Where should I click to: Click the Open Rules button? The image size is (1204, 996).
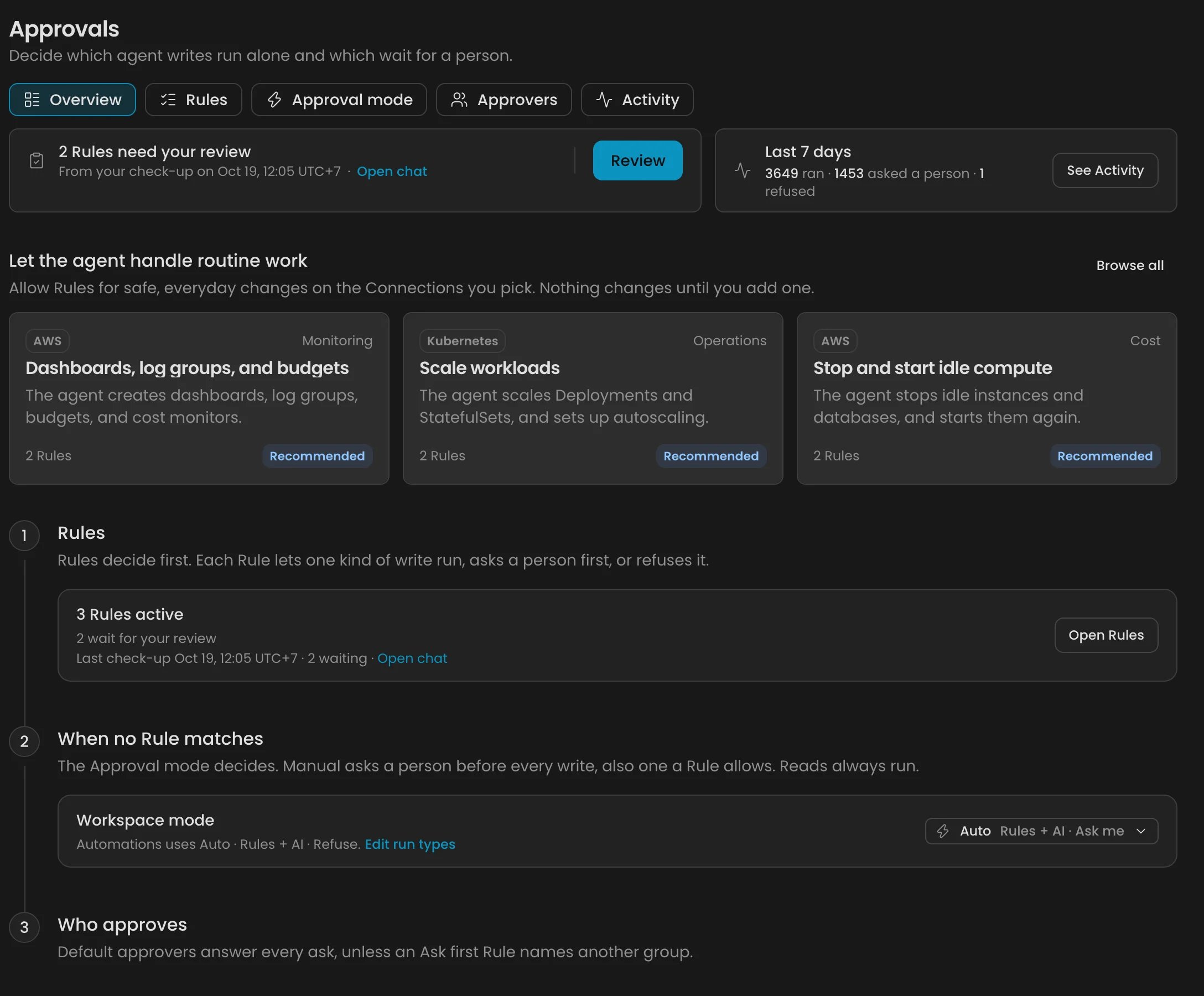pos(1106,635)
